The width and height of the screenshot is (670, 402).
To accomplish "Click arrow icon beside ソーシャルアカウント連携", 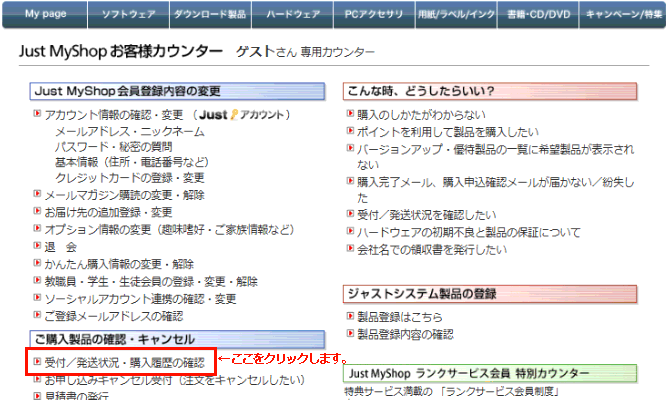I will (37, 297).
